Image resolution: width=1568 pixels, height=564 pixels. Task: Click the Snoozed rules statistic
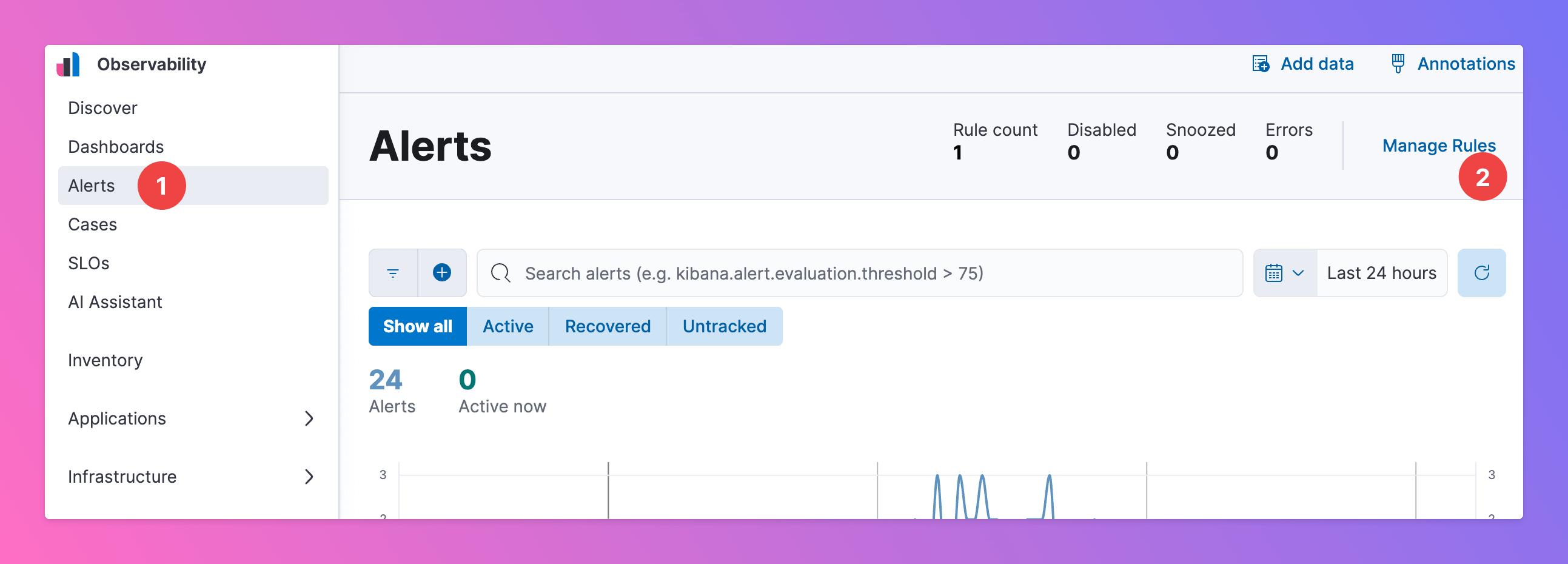point(1201,141)
